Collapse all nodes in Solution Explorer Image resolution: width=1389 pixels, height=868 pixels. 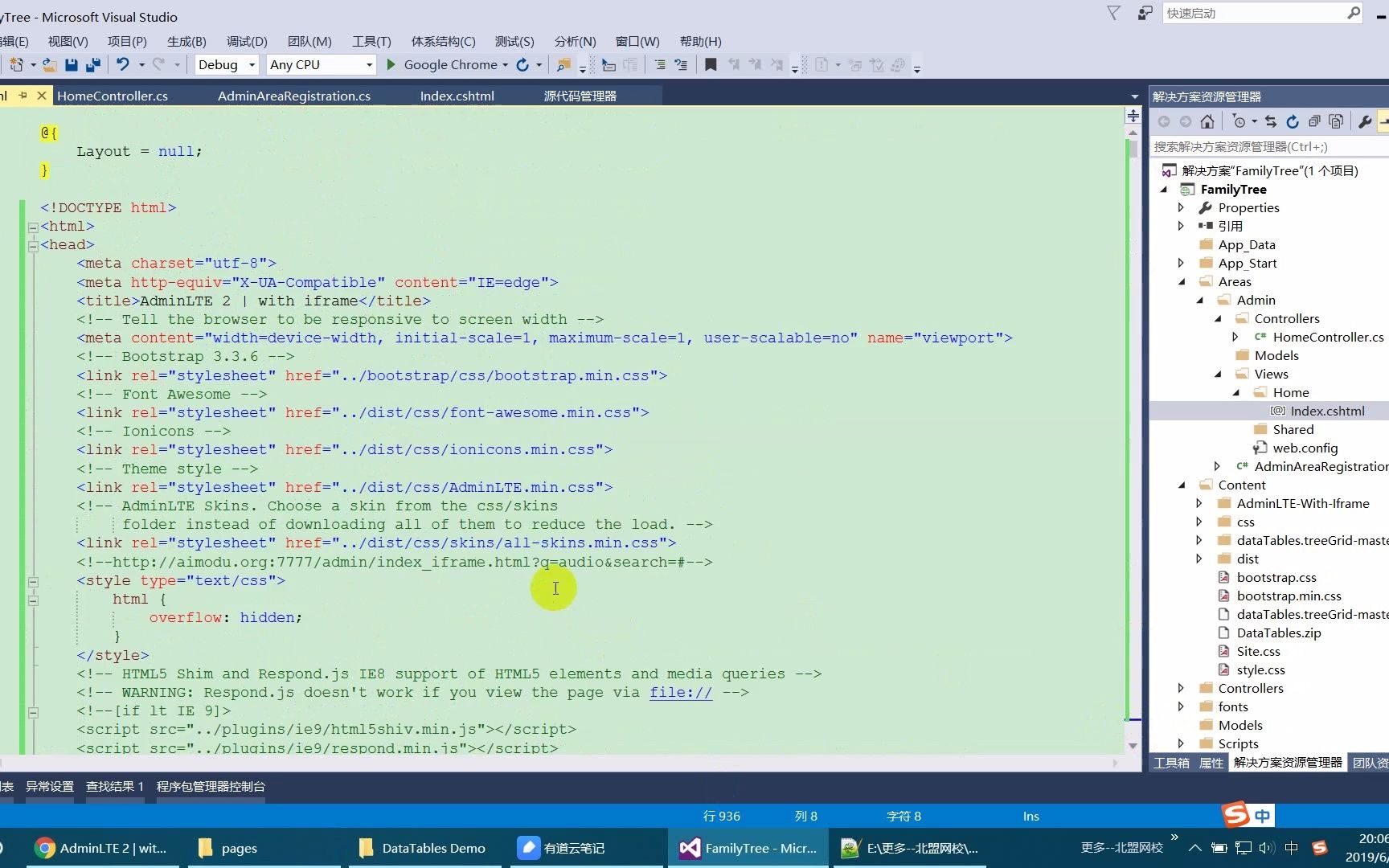click(x=1314, y=121)
